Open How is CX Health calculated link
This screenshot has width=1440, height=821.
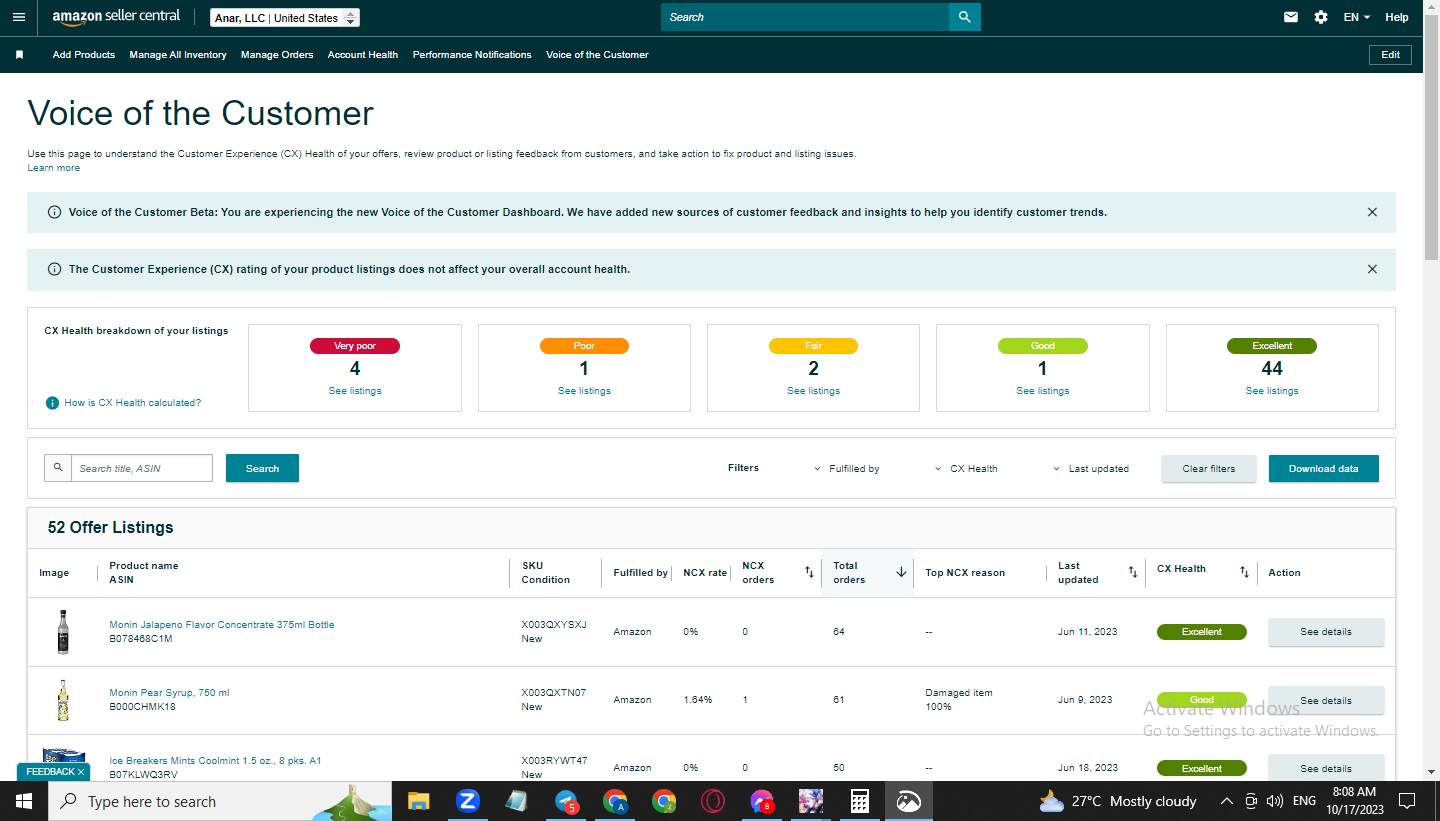(x=132, y=403)
